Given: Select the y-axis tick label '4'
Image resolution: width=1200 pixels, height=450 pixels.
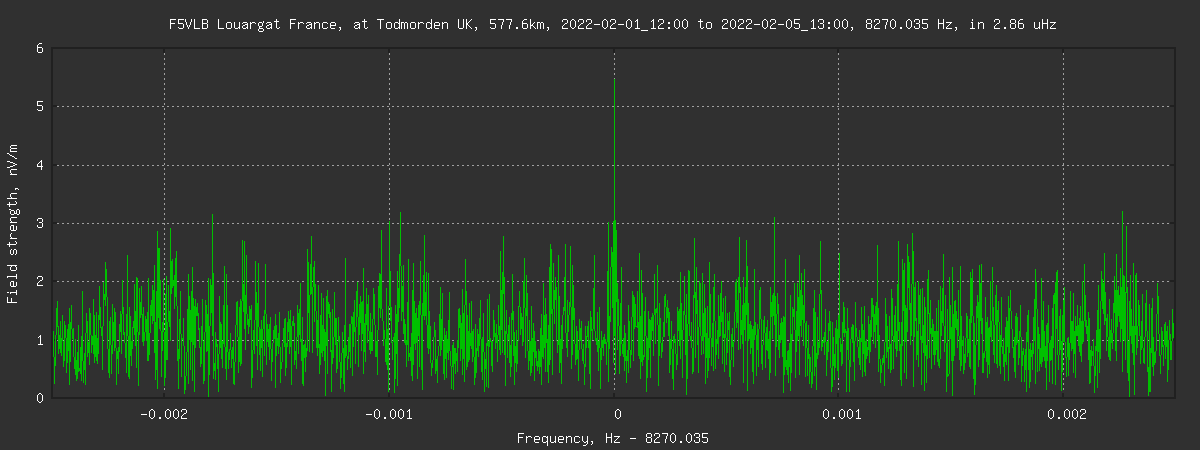Looking at the screenshot, I should (x=39, y=165).
